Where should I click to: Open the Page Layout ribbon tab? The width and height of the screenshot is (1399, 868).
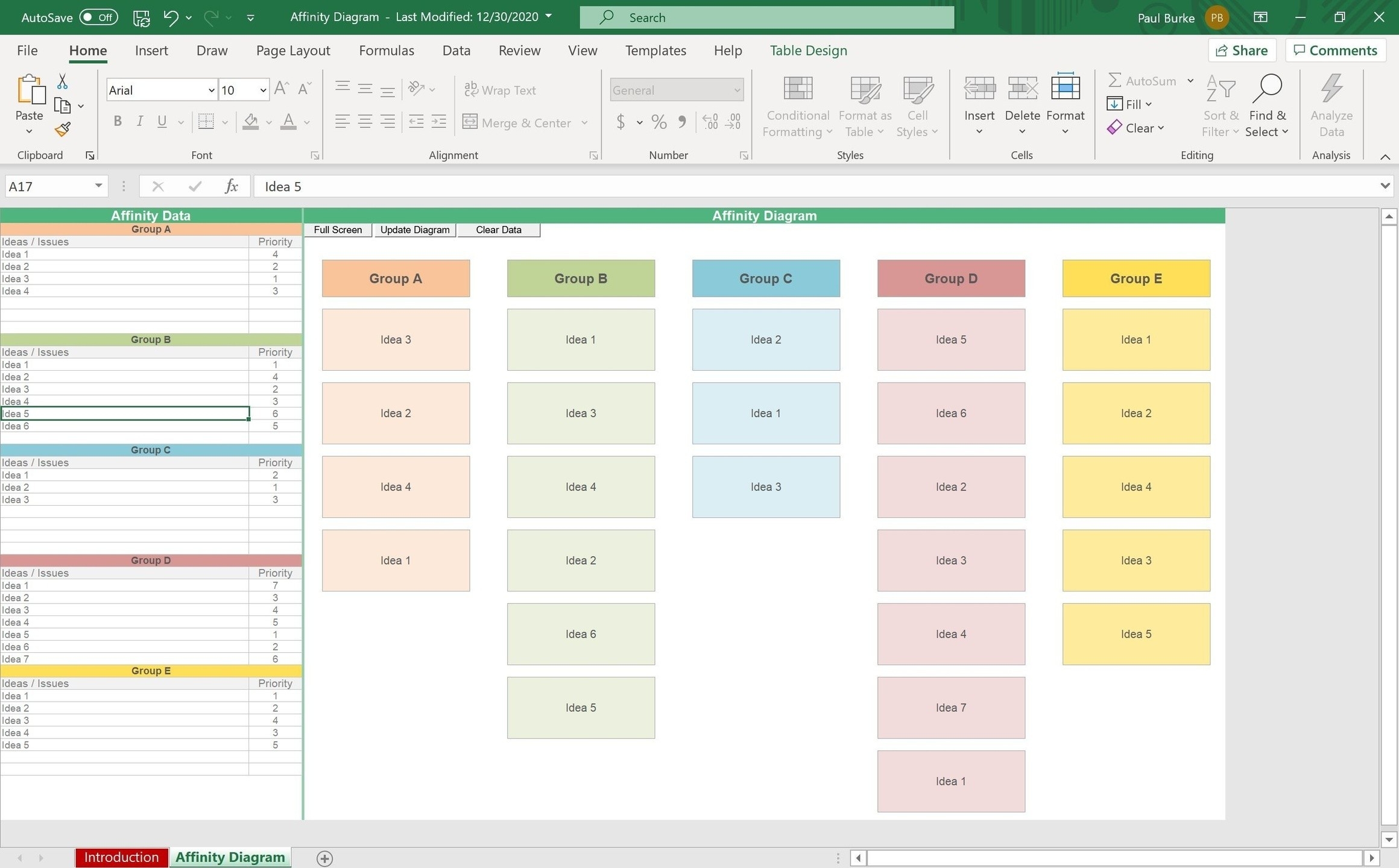tap(293, 51)
